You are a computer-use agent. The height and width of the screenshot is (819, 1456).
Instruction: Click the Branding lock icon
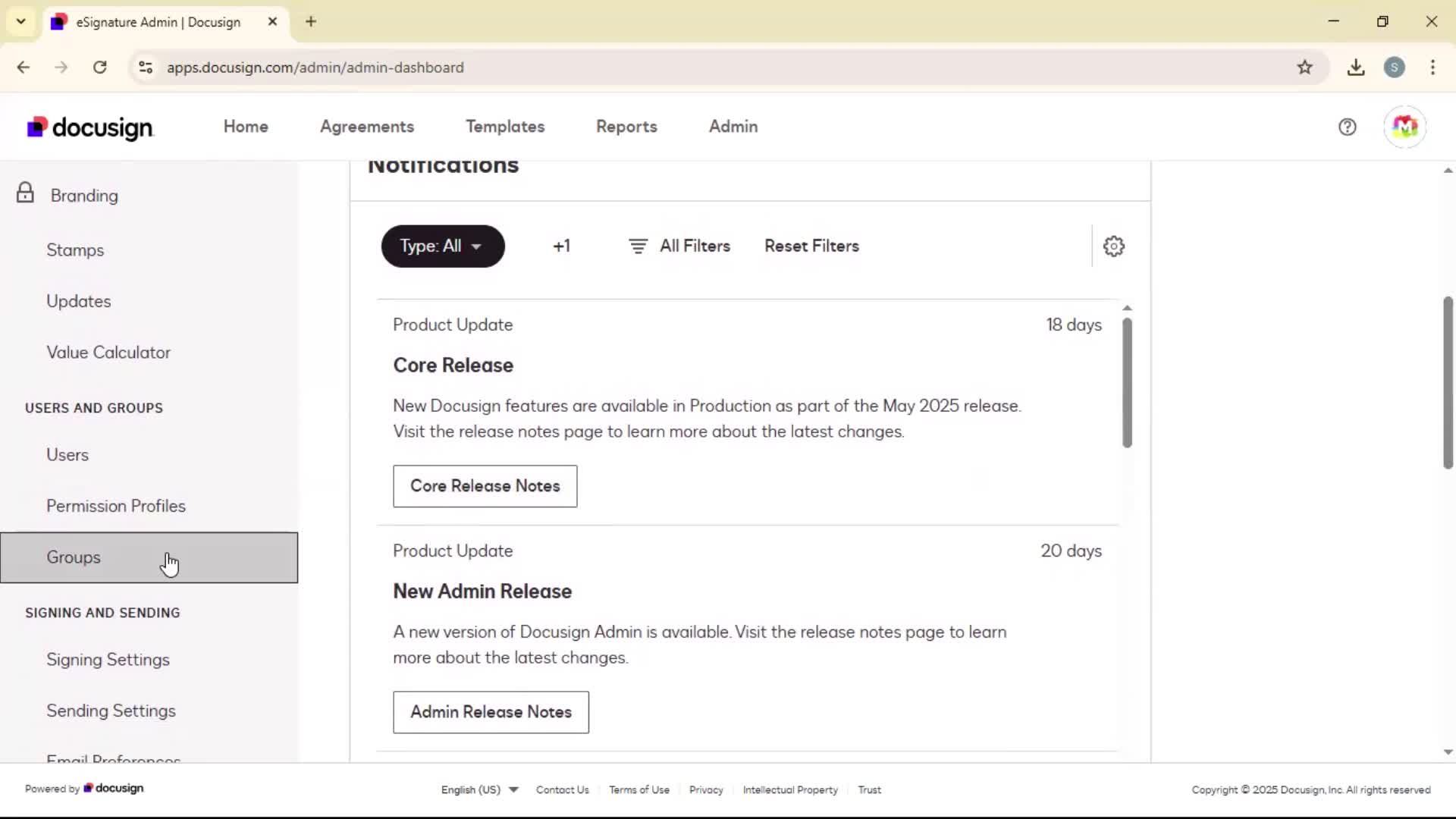tap(25, 193)
